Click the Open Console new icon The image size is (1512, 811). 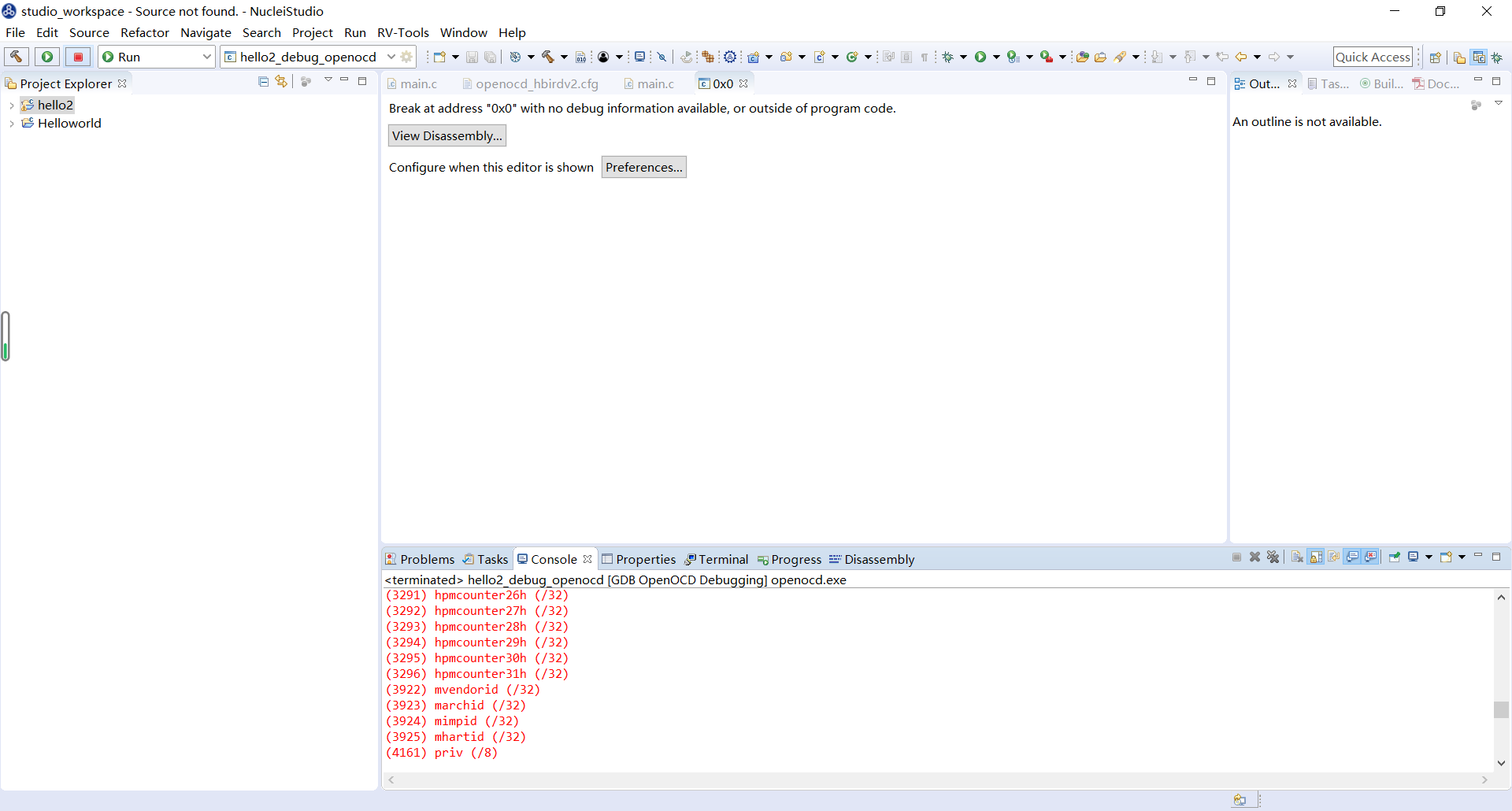point(1446,557)
